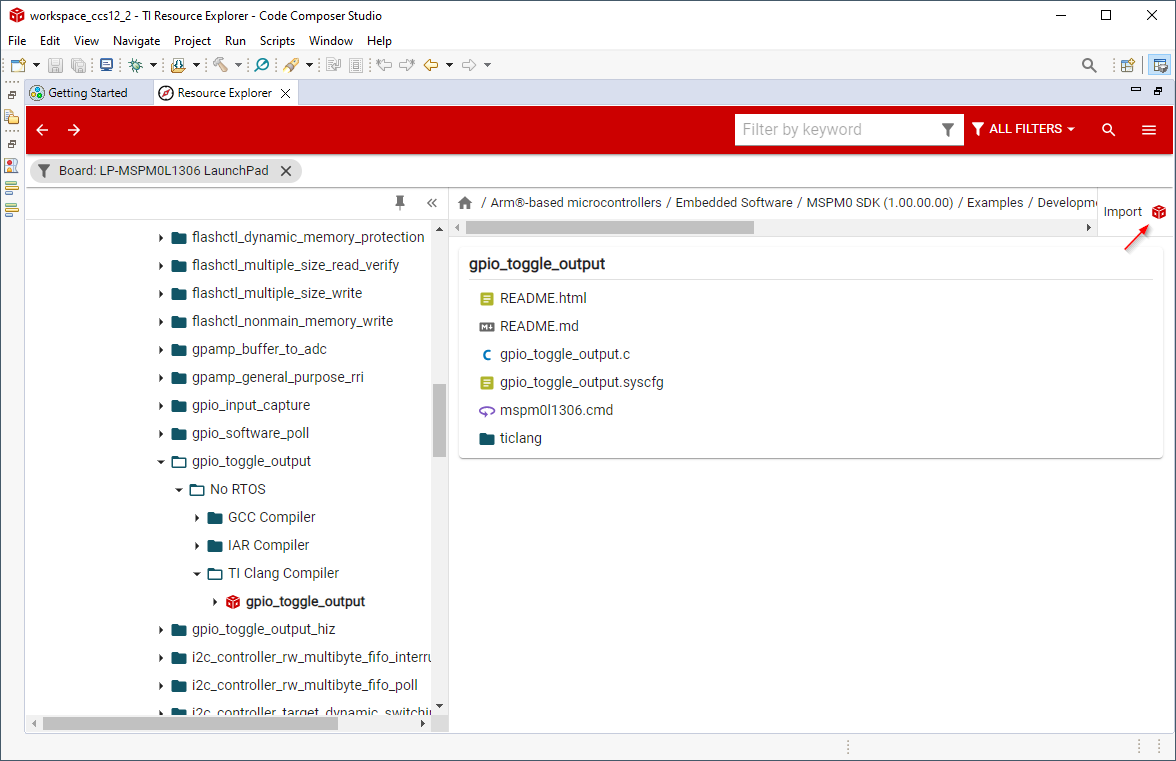This screenshot has width=1176, height=761.
Task: Click the red Import project icon
Action: click(x=1158, y=212)
